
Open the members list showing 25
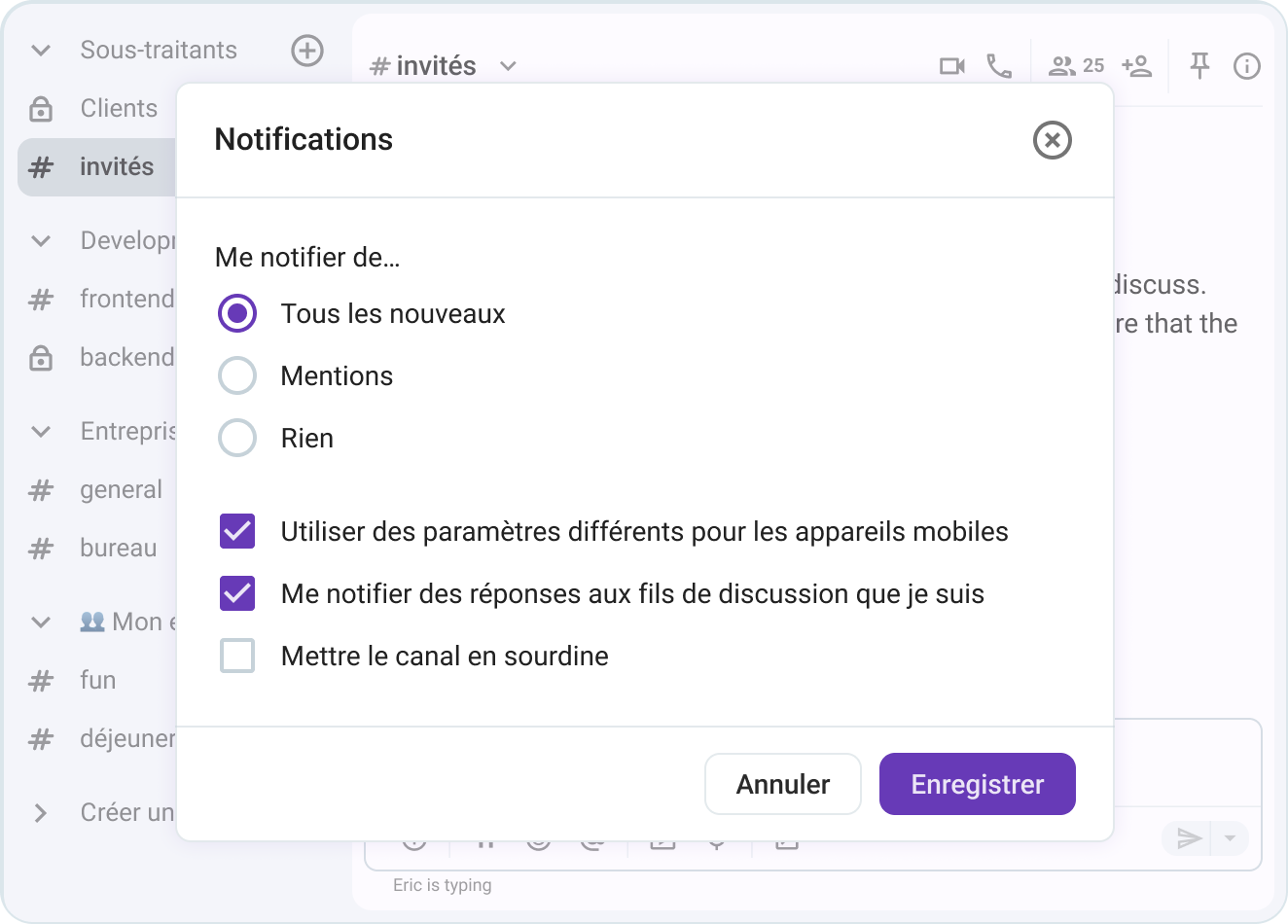(x=1076, y=66)
